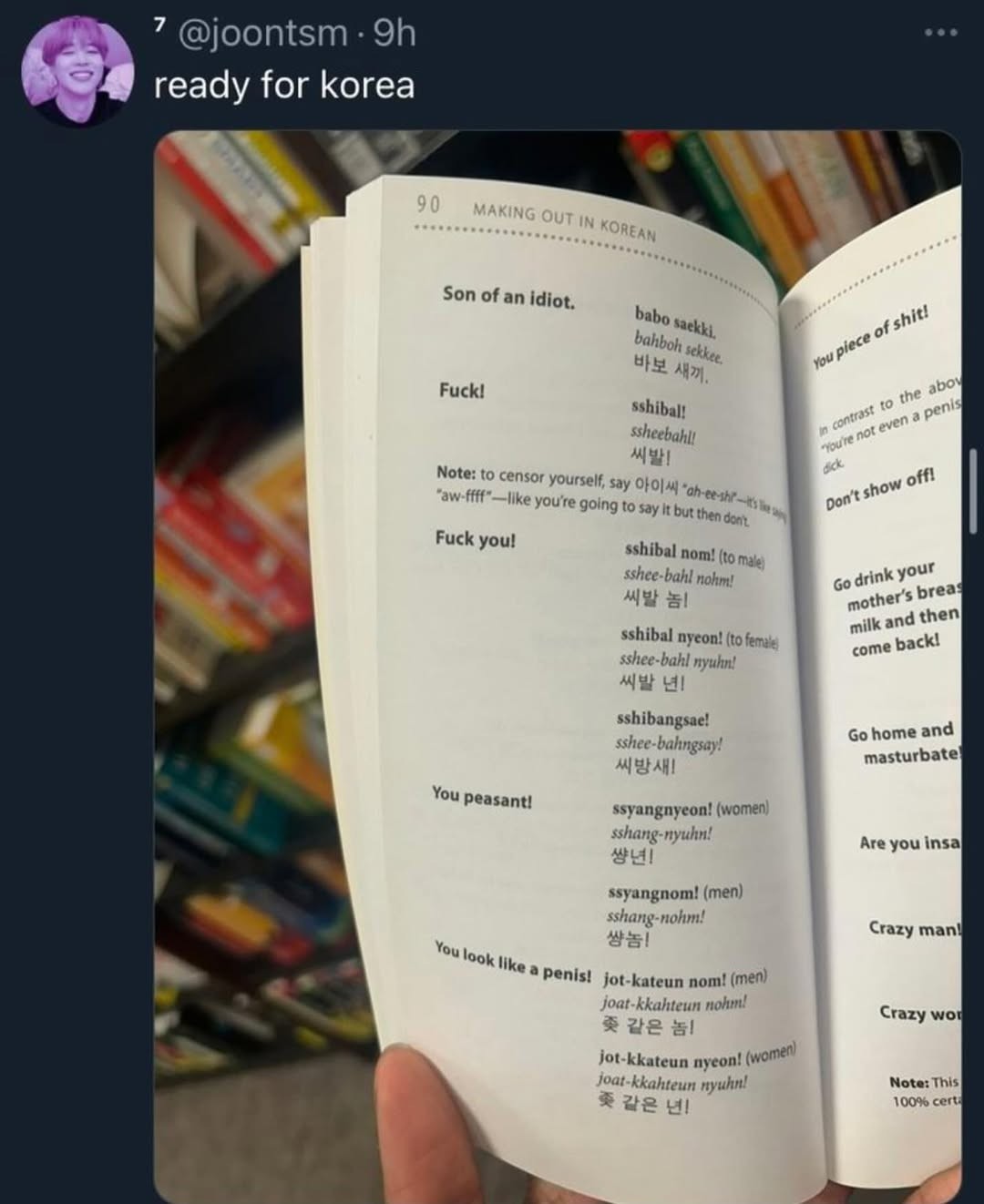Open the tweet via the 9h timestamp

pyautogui.click(x=395, y=34)
